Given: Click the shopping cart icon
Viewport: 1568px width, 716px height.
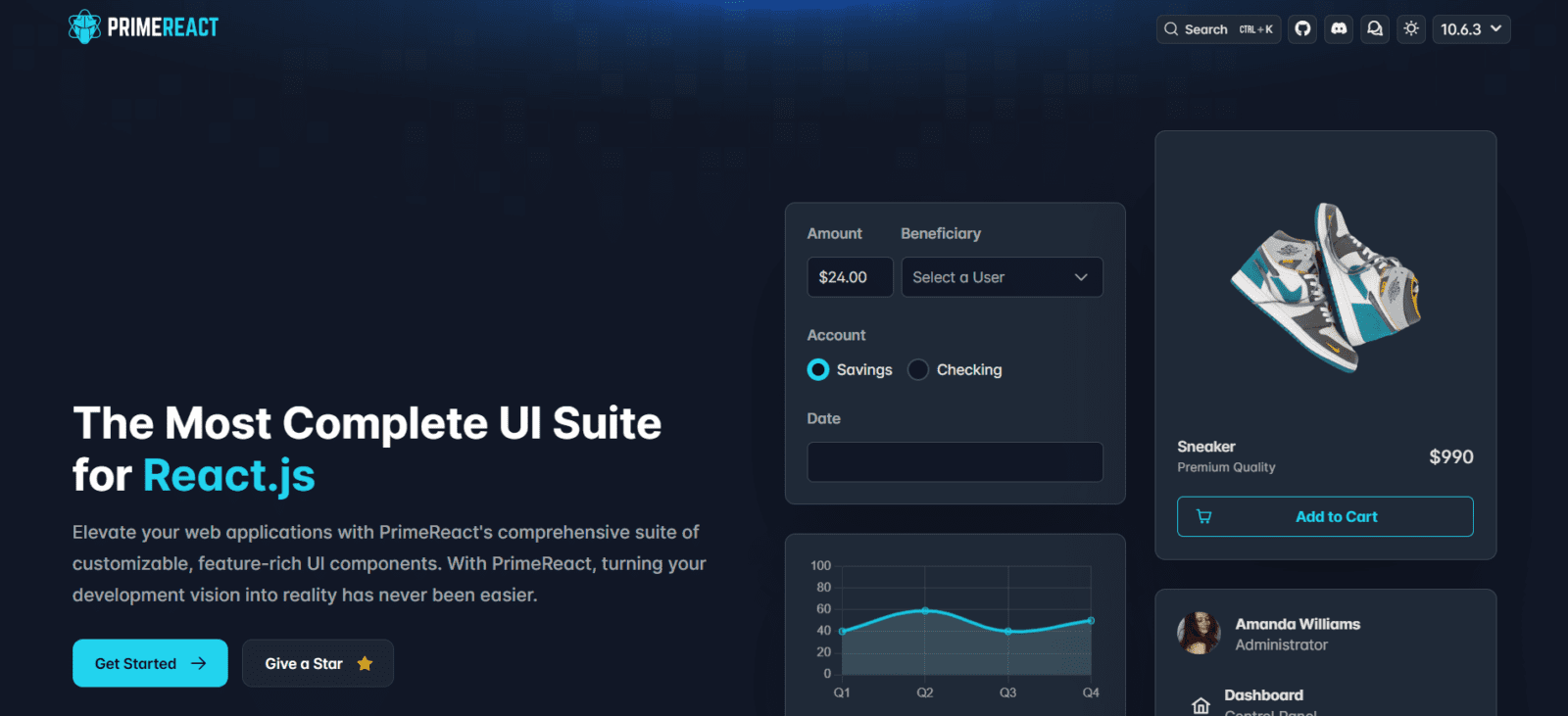Looking at the screenshot, I should [x=1204, y=516].
